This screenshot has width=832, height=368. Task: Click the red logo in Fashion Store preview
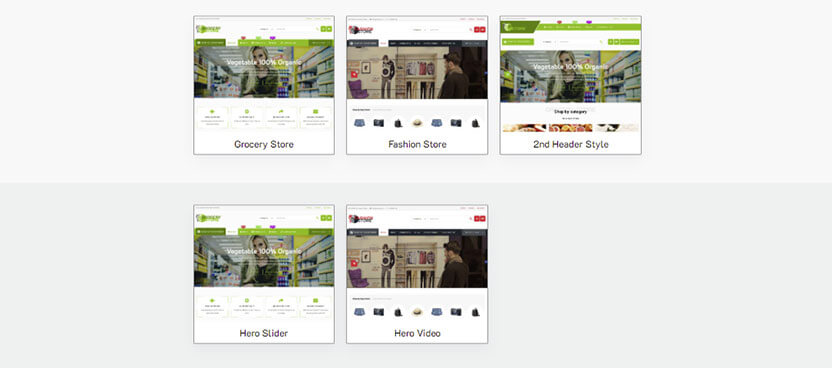[362, 29]
